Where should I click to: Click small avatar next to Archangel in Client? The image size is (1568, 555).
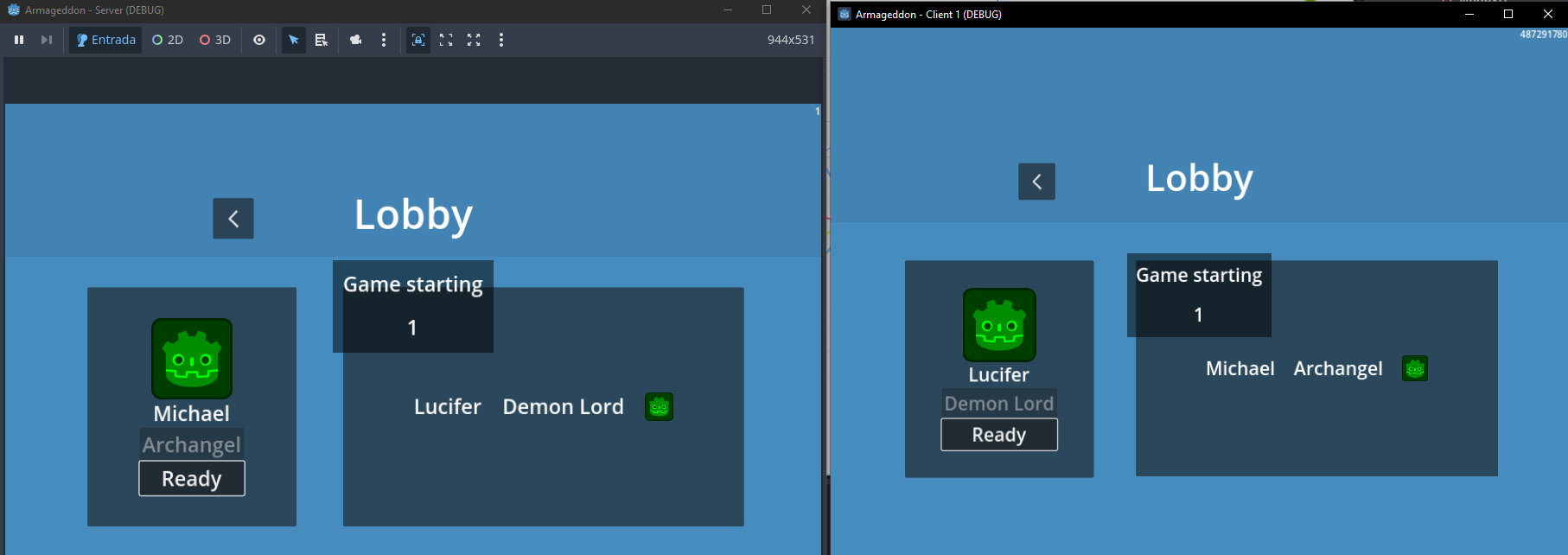coord(1415,368)
